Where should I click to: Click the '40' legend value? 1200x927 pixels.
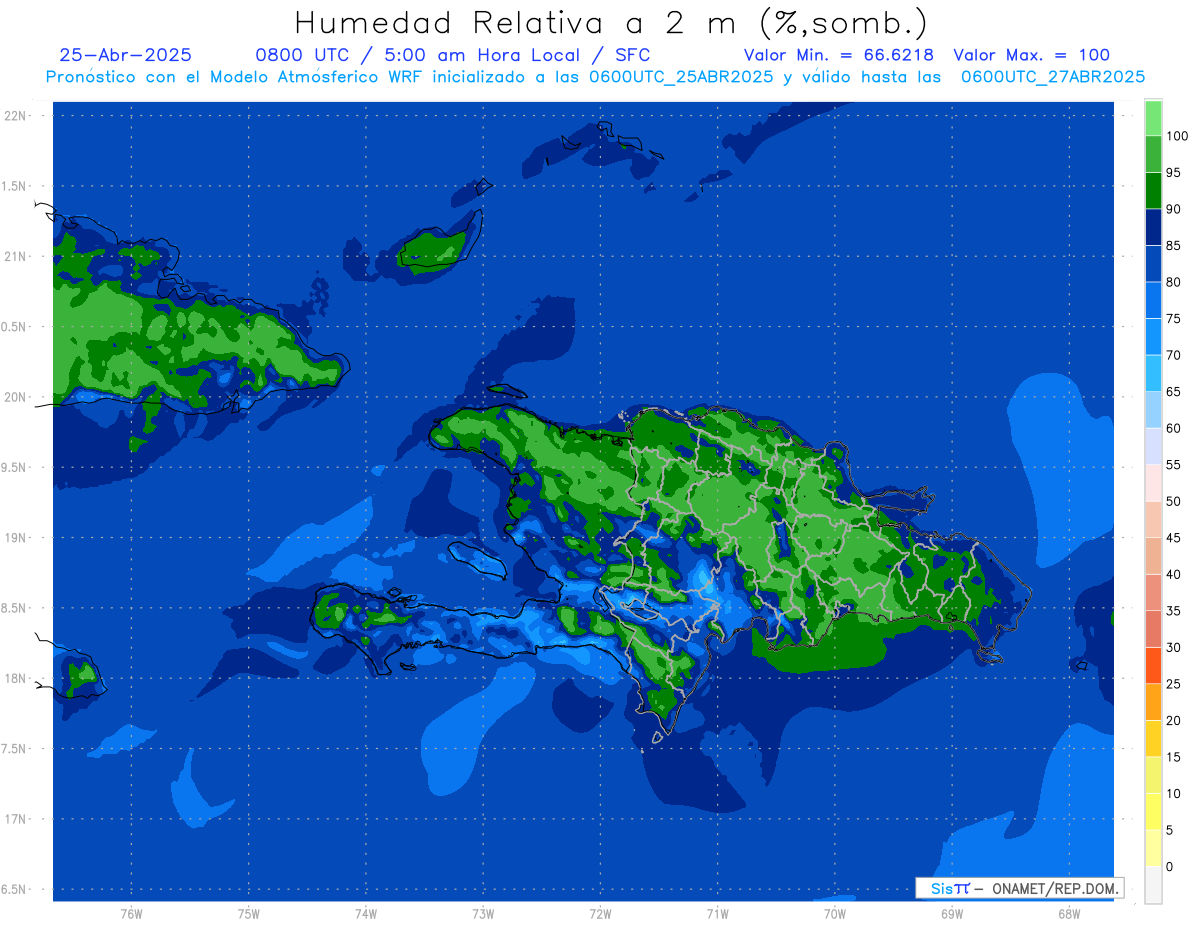click(1173, 574)
